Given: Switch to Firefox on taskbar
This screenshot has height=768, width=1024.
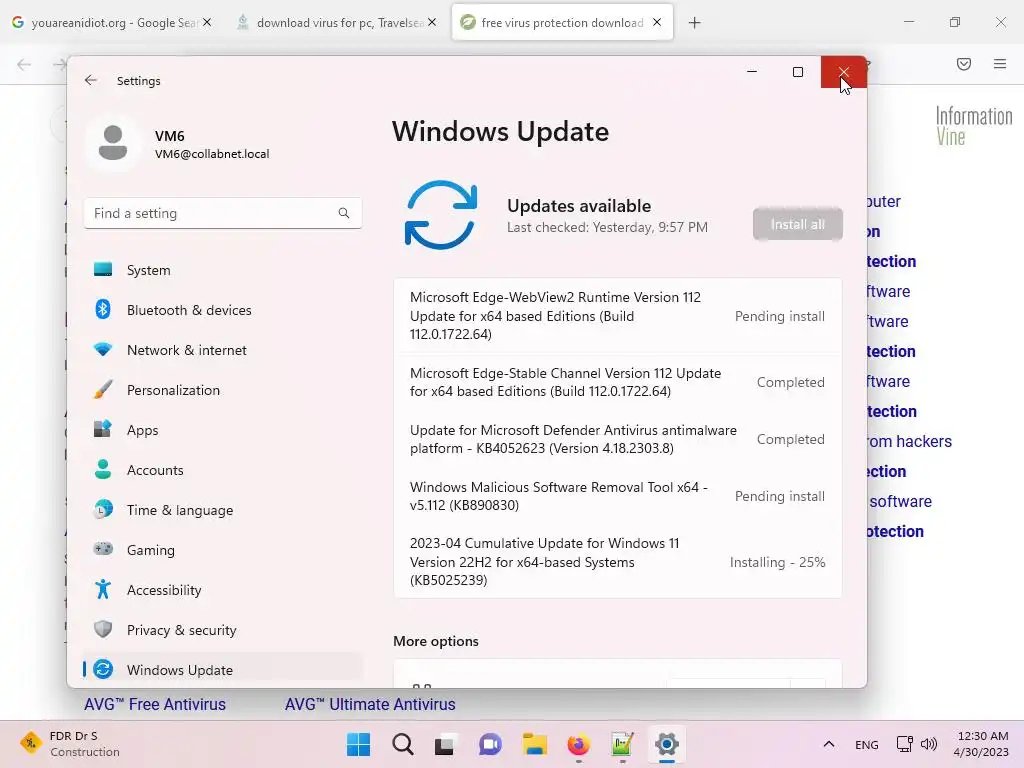Looking at the screenshot, I should pyautogui.click(x=579, y=744).
